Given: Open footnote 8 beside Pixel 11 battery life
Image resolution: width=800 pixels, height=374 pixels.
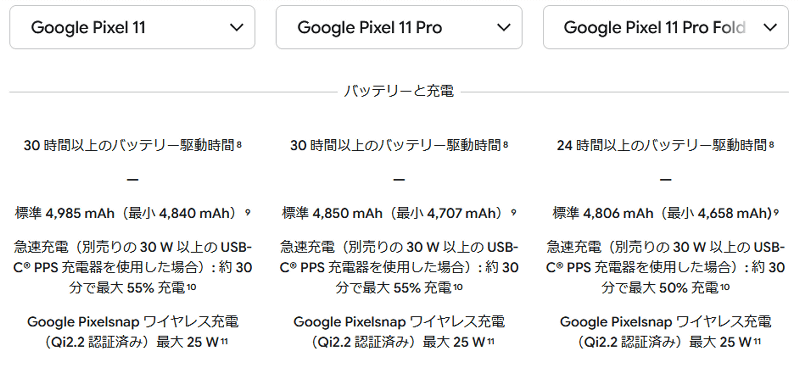Looking at the screenshot, I should coord(239,144).
